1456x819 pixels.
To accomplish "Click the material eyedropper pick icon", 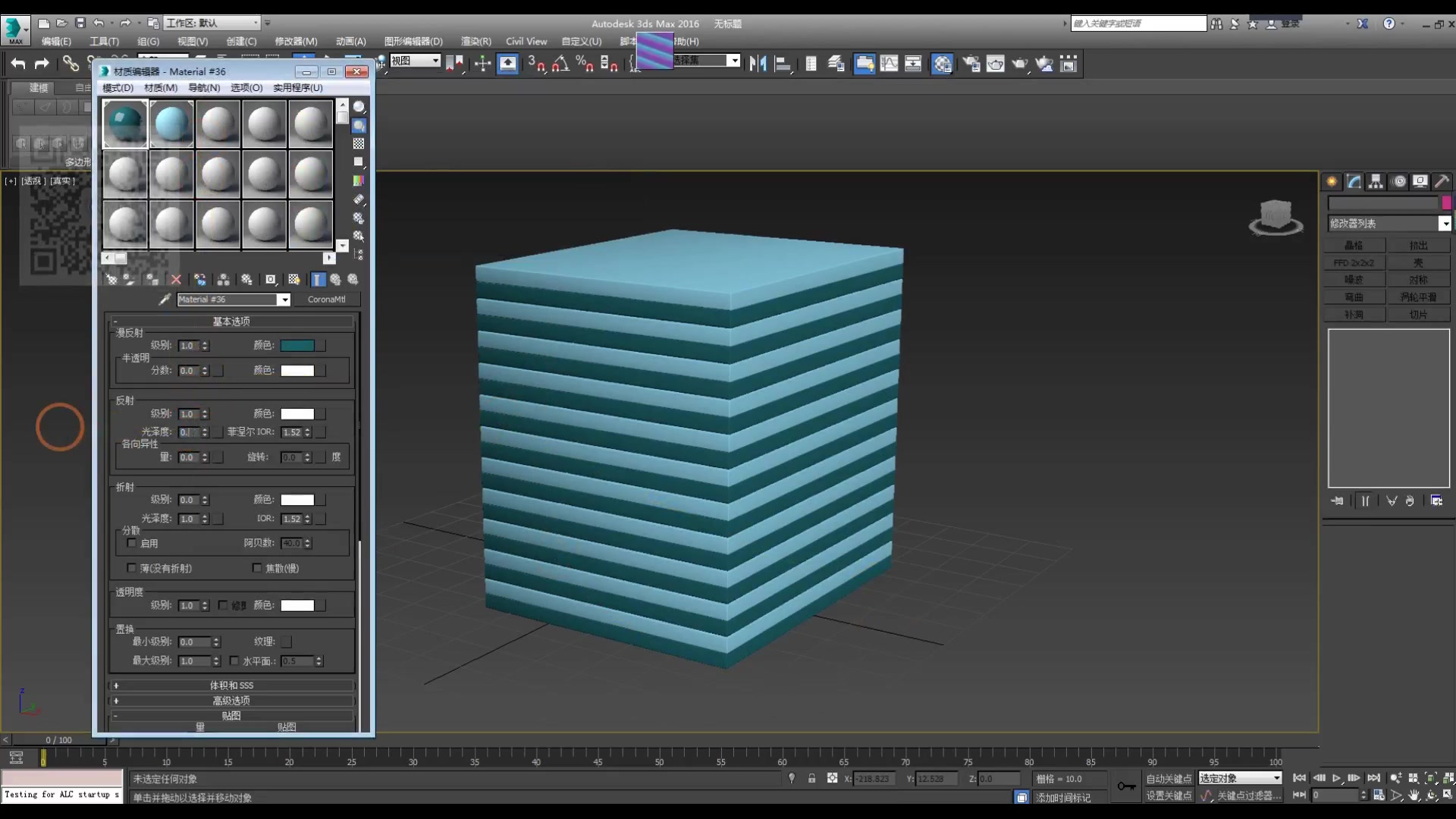I will (x=164, y=300).
